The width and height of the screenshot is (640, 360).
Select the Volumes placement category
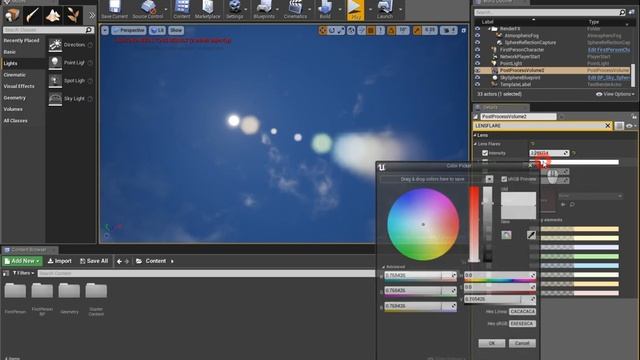click(13, 109)
